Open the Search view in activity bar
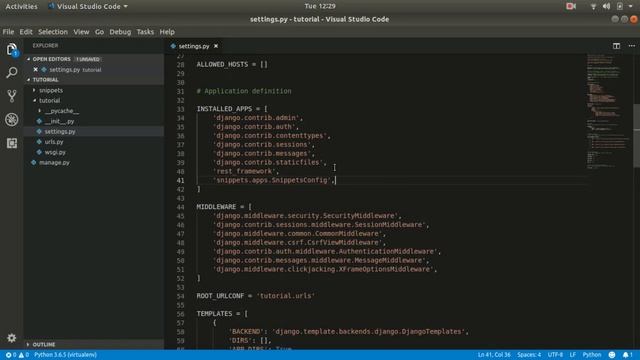Image resolution: width=640 pixels, height=360 pixels. 12,73
